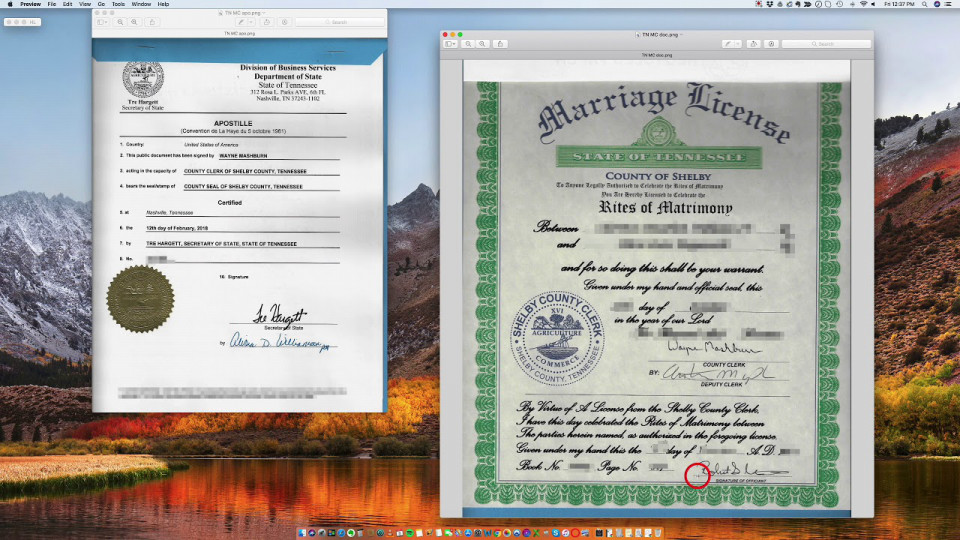
Task: Open the View menu
Action: coord(85,4)
